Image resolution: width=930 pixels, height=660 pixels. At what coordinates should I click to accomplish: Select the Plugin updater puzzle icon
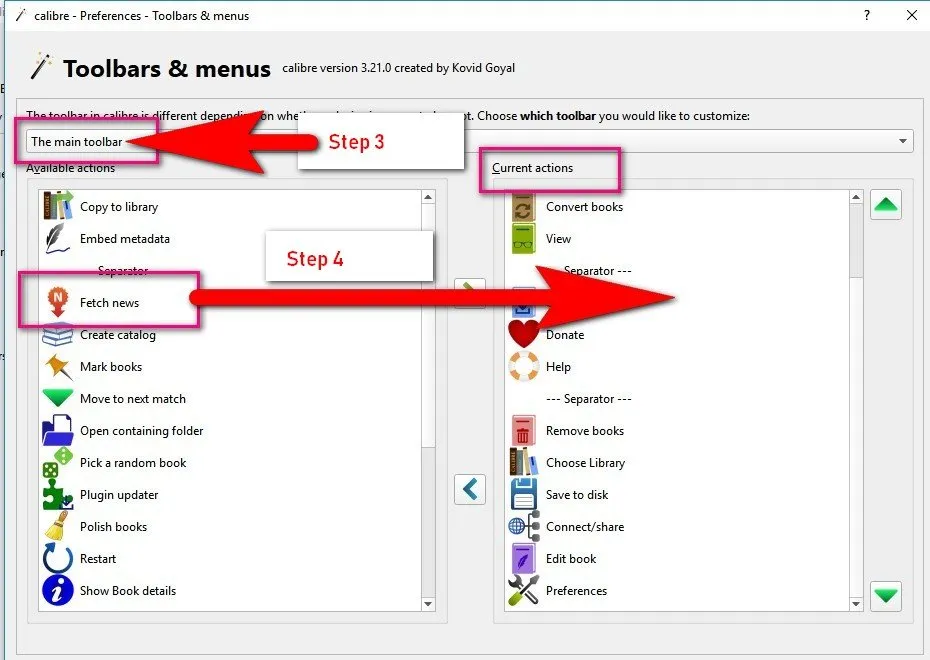coord(58,495)
